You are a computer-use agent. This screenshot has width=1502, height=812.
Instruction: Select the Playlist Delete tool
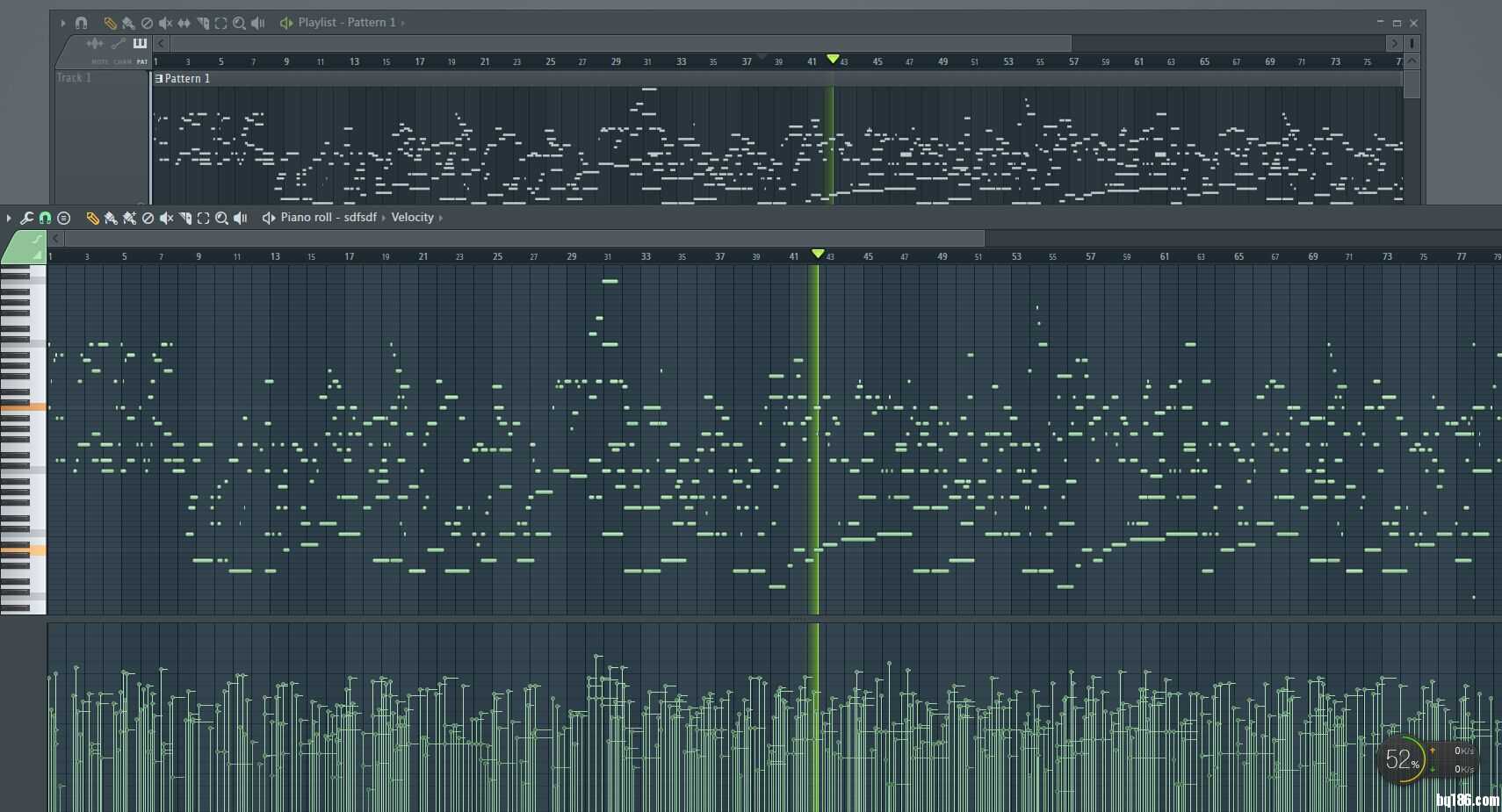[x=147, y=23]
